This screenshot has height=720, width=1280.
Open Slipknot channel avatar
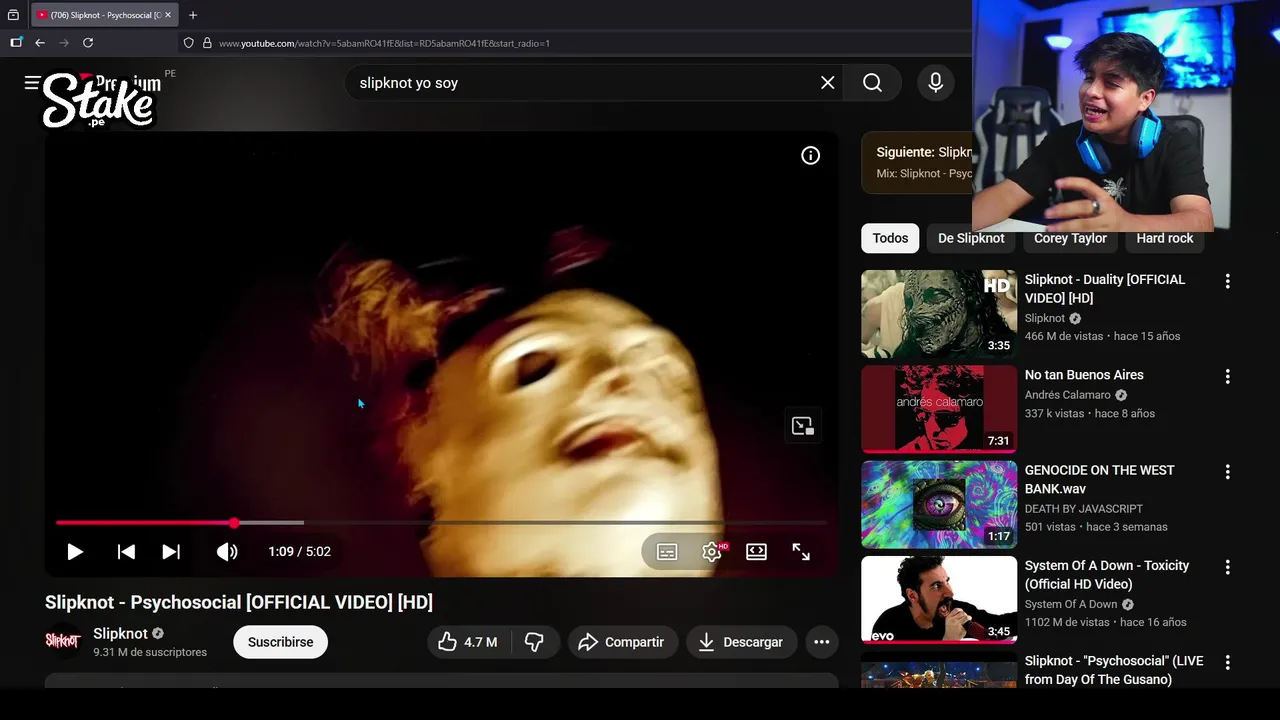[x=63, y=641]
